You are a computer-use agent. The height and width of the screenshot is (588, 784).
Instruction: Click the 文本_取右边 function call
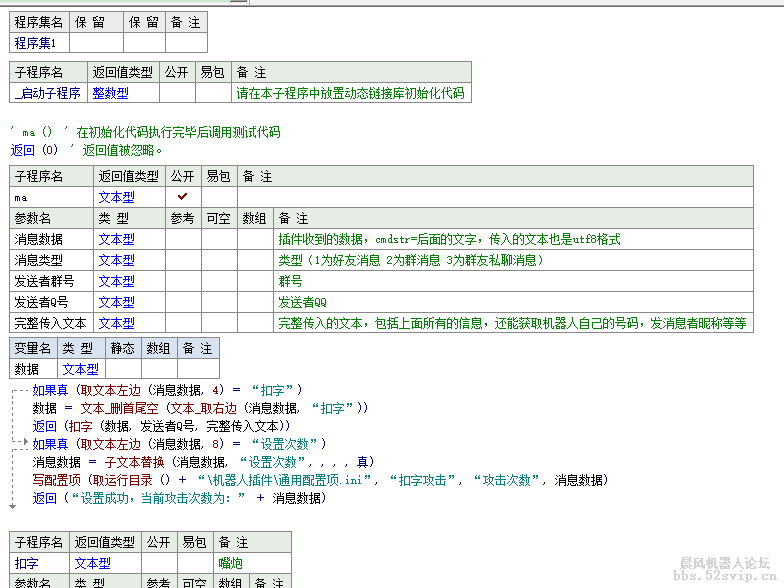(204, 408)
